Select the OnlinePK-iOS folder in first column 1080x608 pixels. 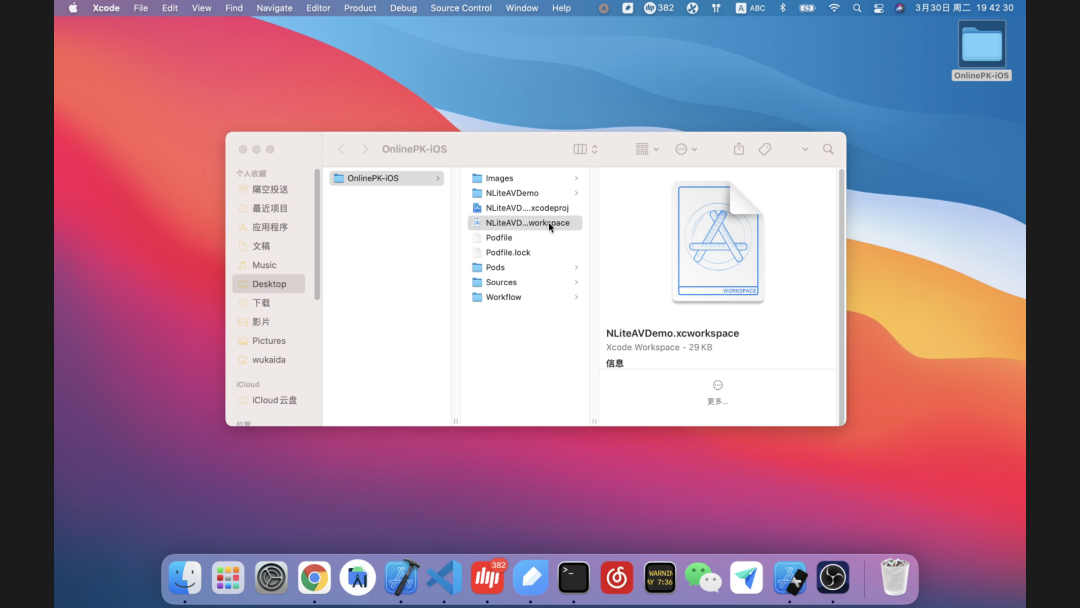(x=386, y=178)
